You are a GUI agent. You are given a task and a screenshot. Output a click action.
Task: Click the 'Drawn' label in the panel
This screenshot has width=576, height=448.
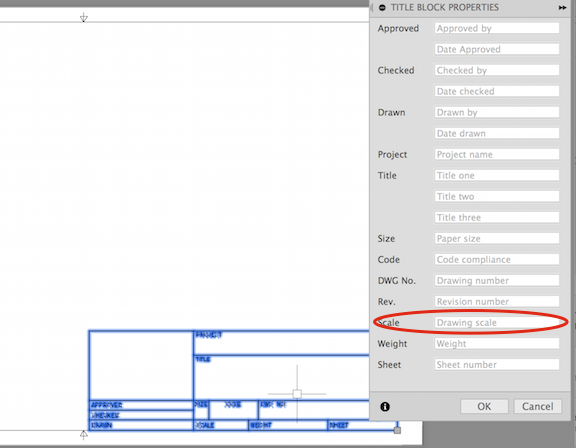click(x=391, y=112)
